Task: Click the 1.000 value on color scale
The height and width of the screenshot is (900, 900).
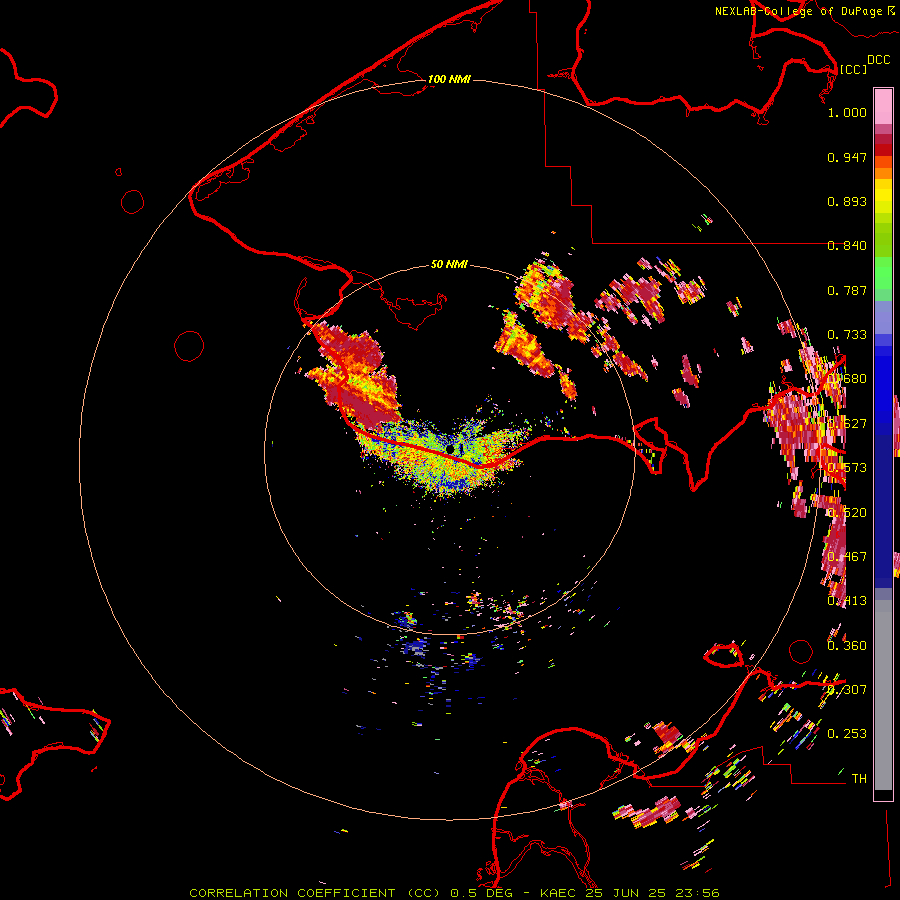Action: (x=847, y=112)
